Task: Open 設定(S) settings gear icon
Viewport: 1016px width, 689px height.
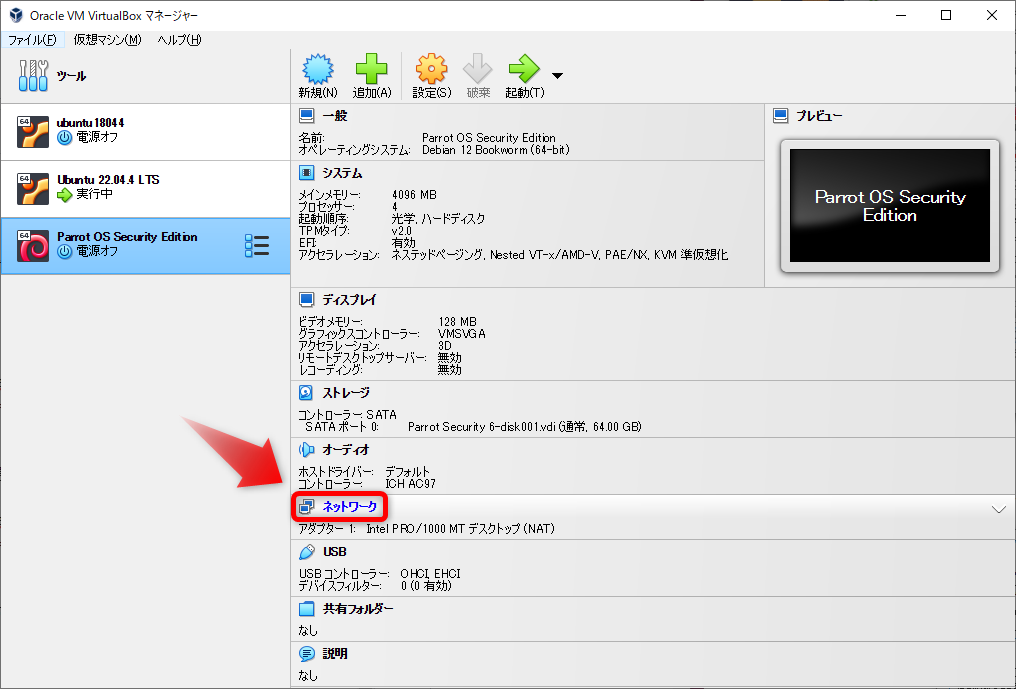Action: click(x=432, y=69)
